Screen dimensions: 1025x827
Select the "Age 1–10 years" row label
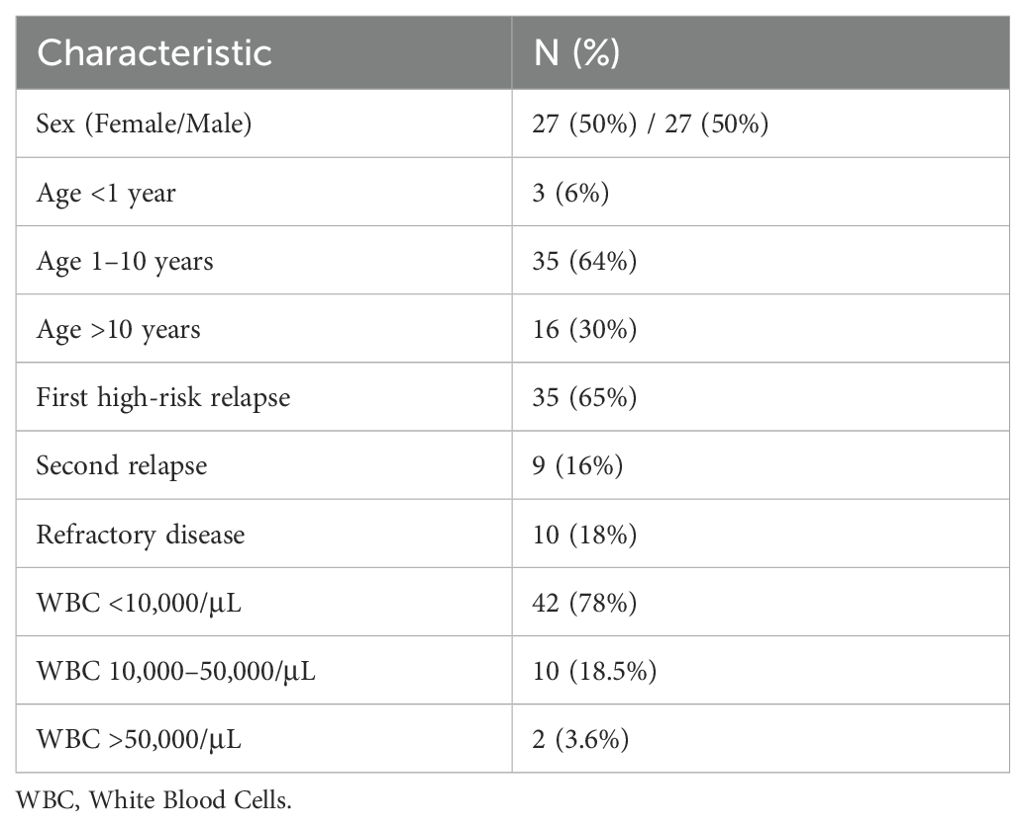(x=125, y=261)
